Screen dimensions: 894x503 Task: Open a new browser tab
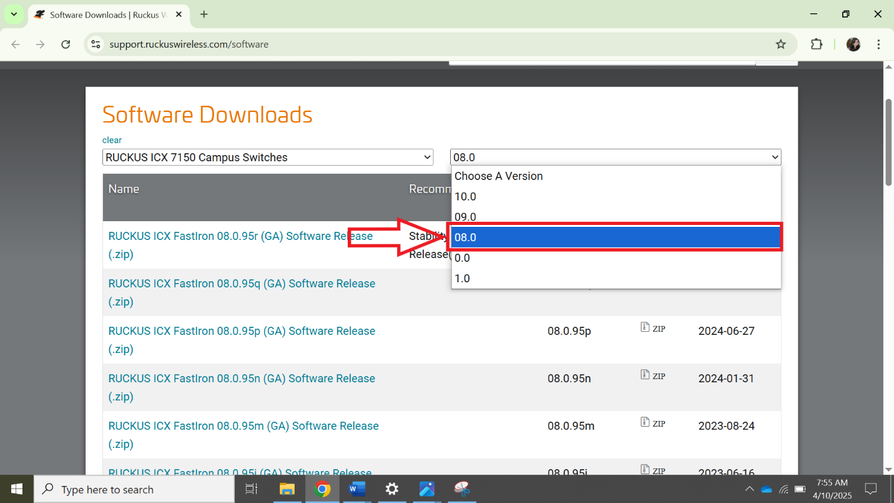(x=204, y=15)
